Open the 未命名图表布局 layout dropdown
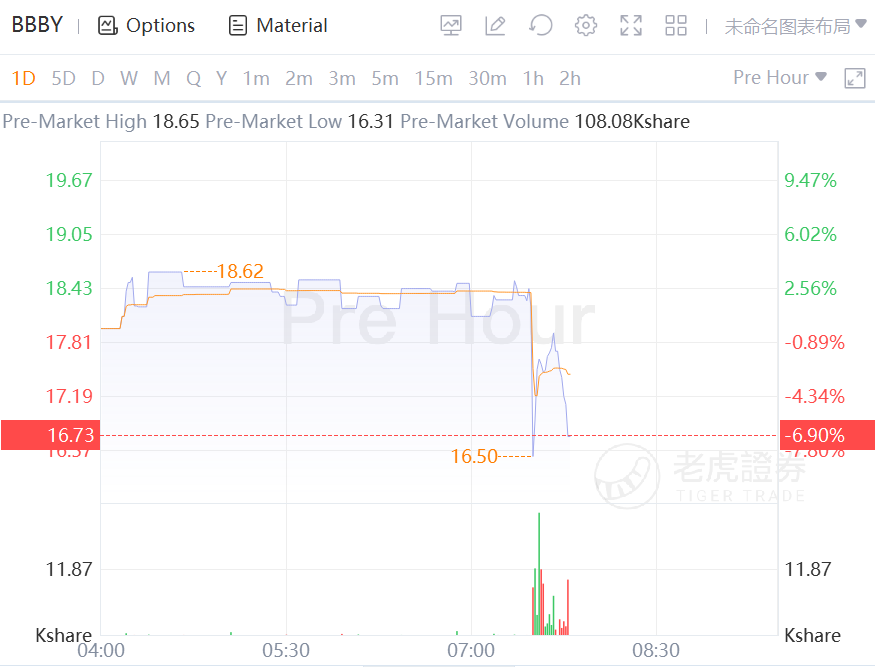The width and height of the screenshot is (875, 667). (x=796, y=26)
